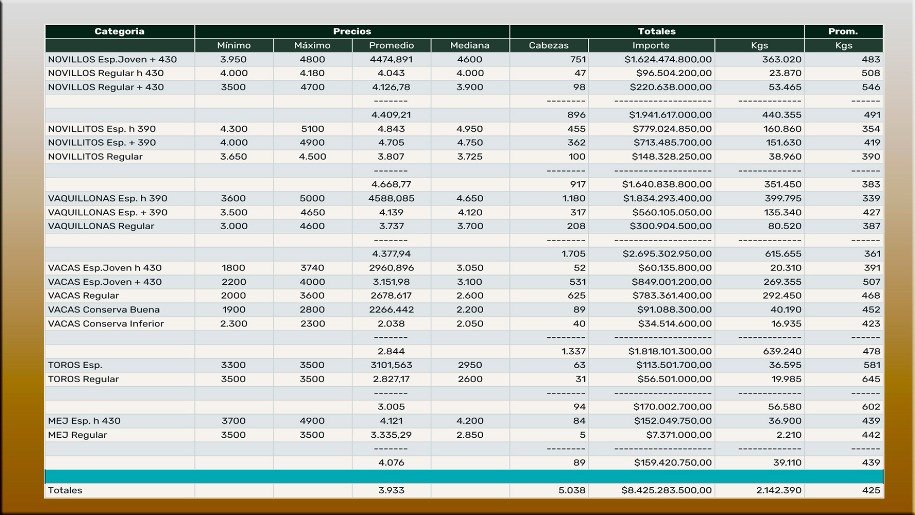Select the Precios header group

351,32
